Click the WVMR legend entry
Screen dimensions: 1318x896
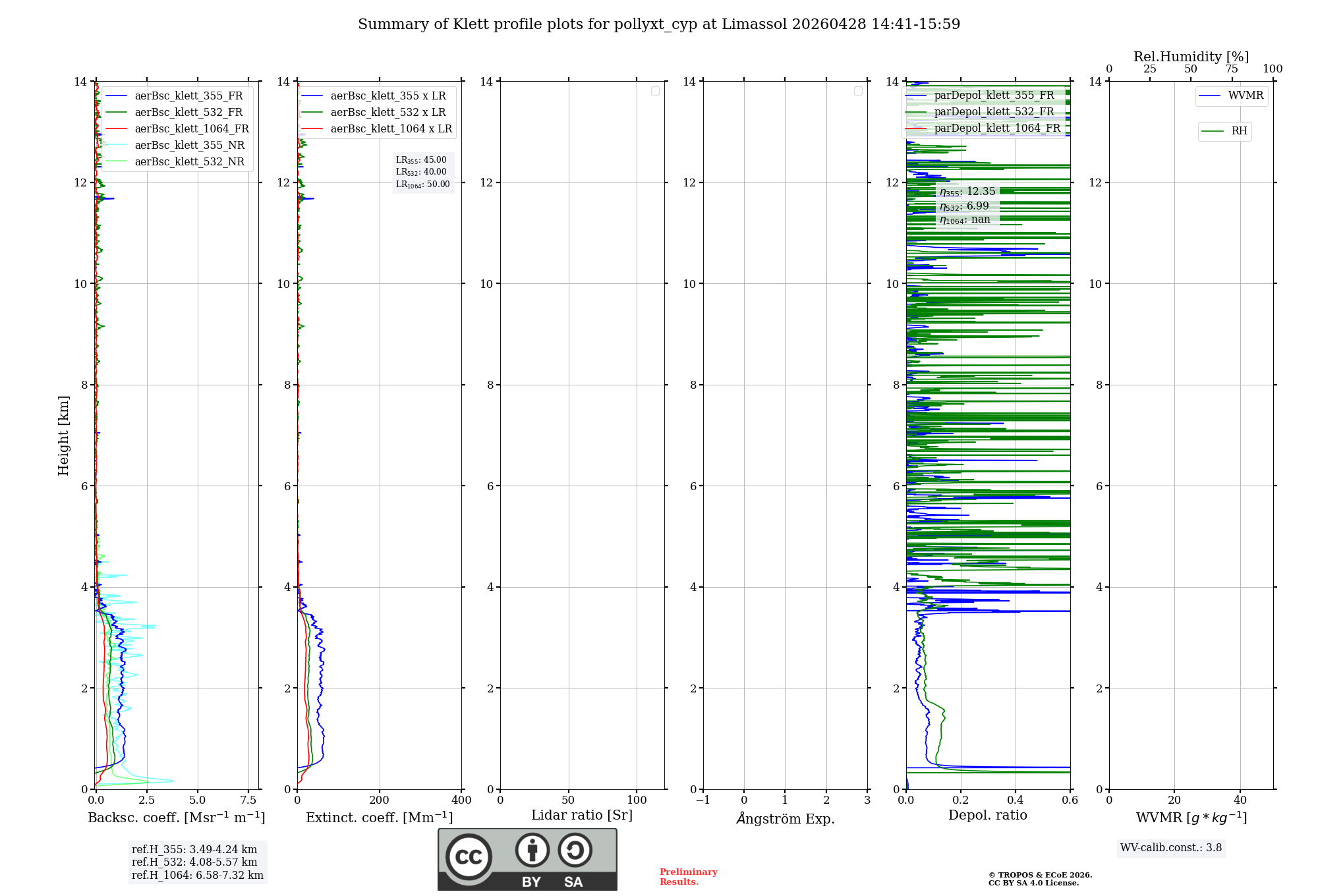[x=1231, y=96]
